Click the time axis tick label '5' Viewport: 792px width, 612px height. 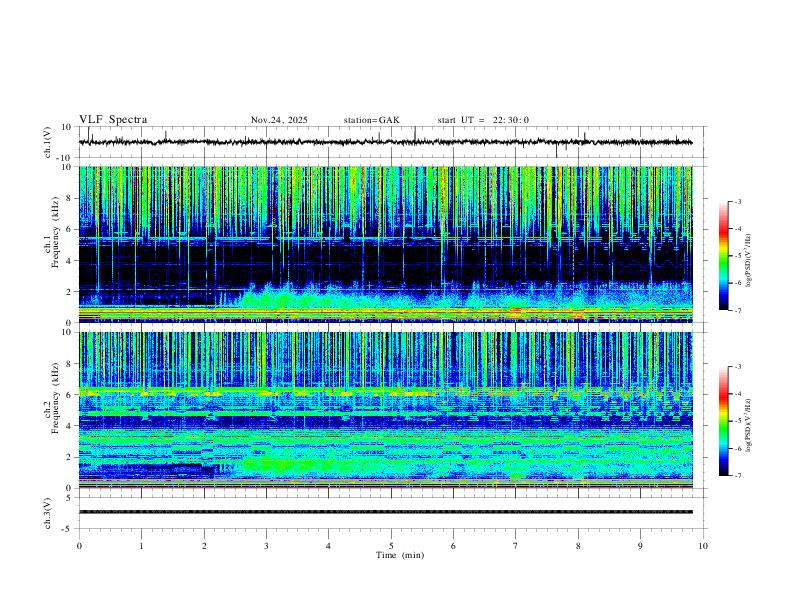(391, 546)
